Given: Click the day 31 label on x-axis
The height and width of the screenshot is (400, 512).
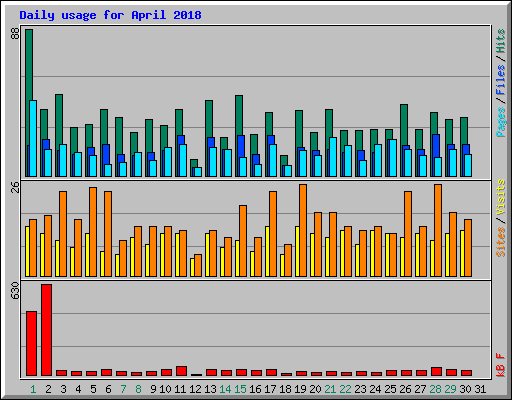Looking at the screenshot, I should tap(480, 389).
